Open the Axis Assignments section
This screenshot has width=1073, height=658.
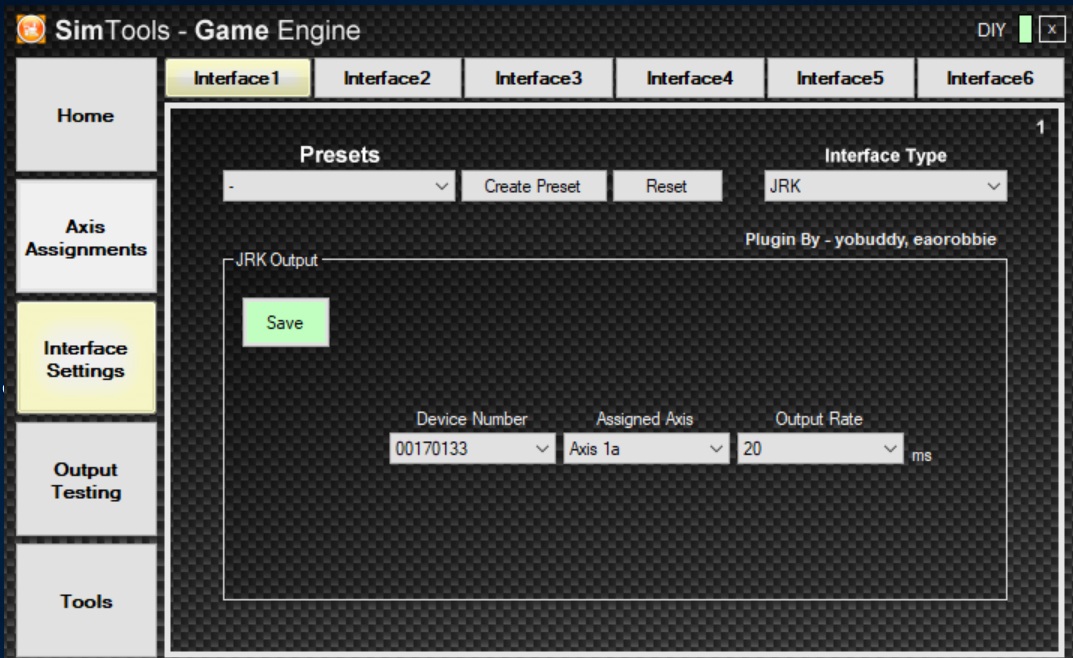(86, 237)
